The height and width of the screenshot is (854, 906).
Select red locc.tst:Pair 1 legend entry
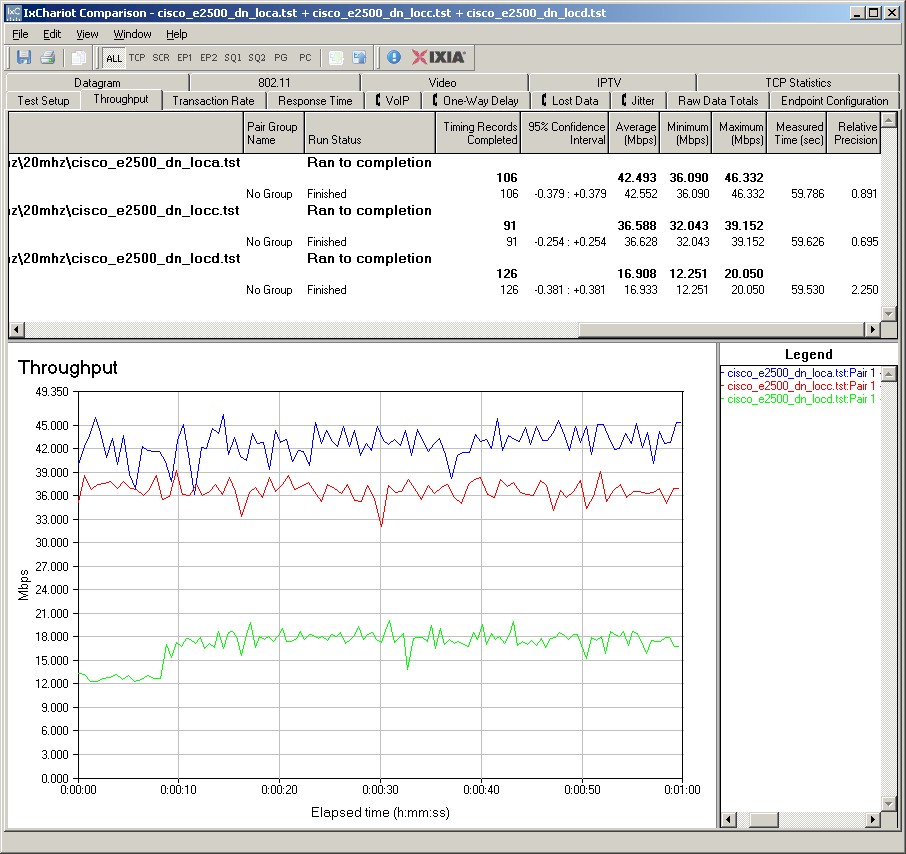[x=800, y=386]
